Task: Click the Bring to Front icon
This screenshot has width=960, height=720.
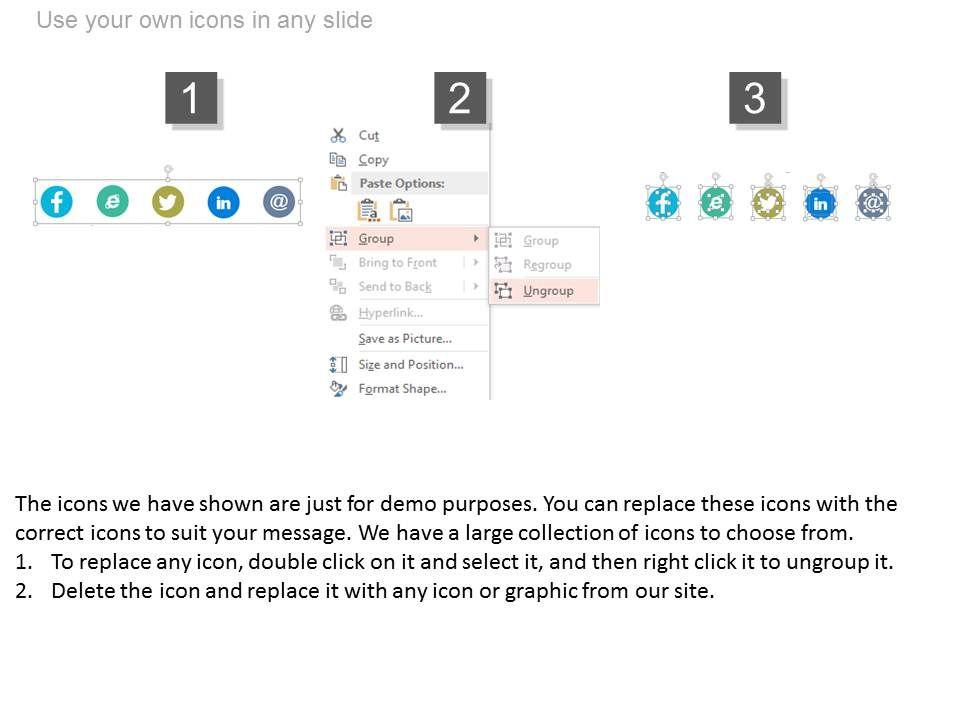Action: [x=338, y=263]
